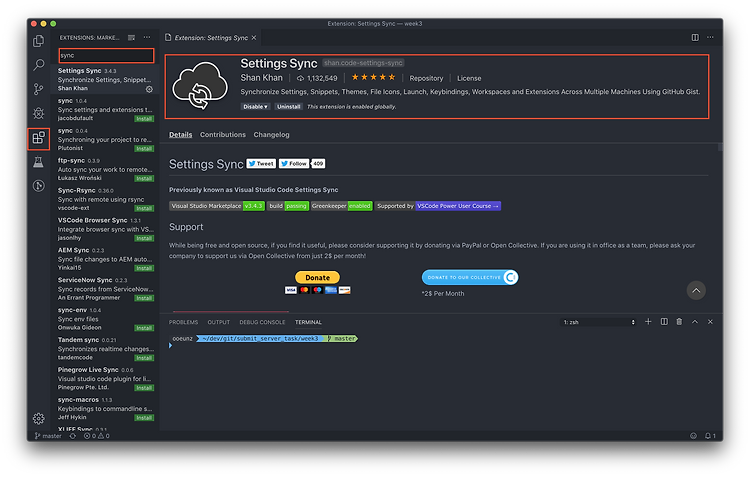Switch to the Details tab
Image resolution: width=750 pixels, height=477 pixels.
tap(180, 135)
